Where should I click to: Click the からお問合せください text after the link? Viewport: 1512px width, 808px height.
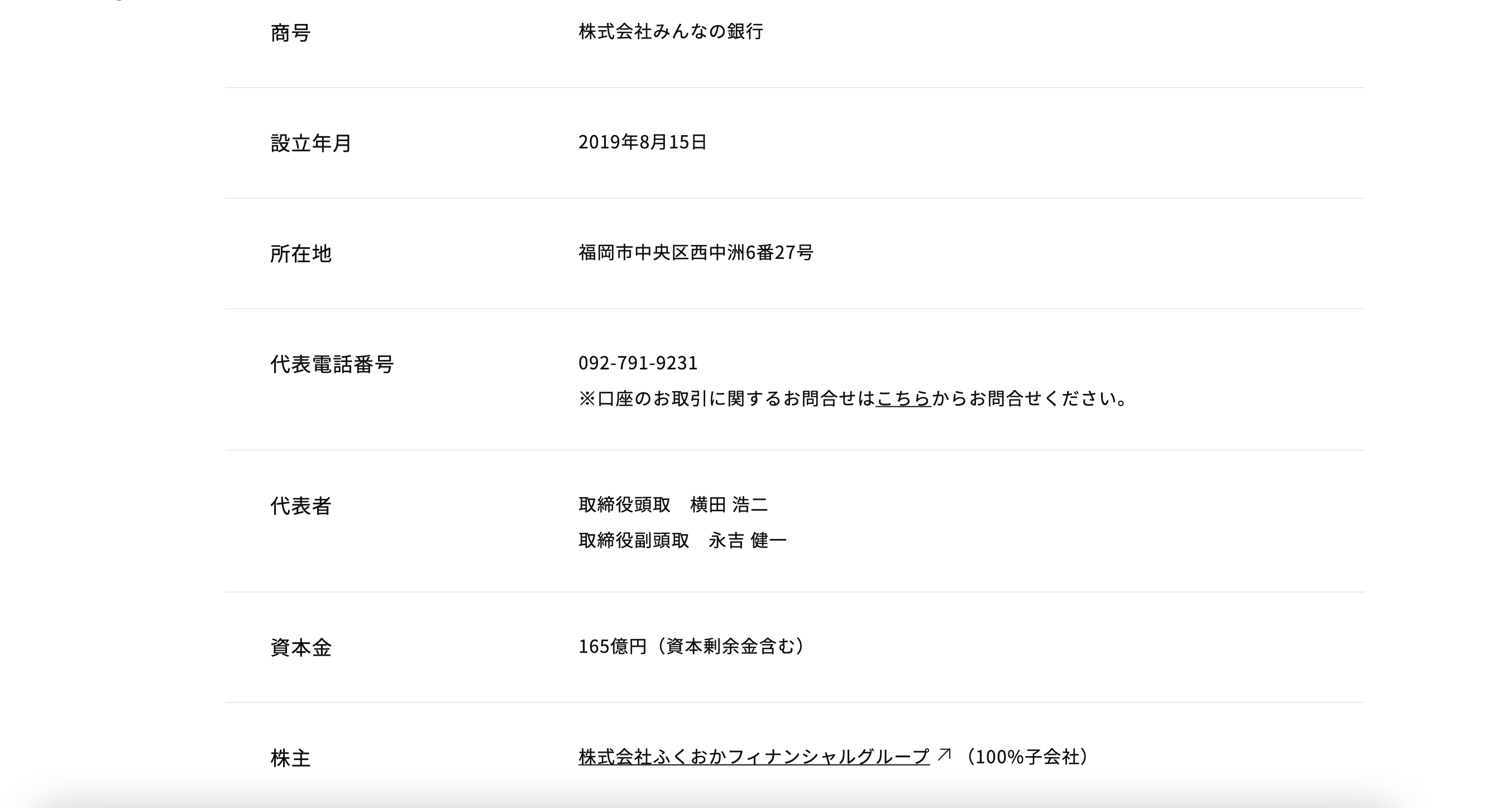tap(1030, 398)
